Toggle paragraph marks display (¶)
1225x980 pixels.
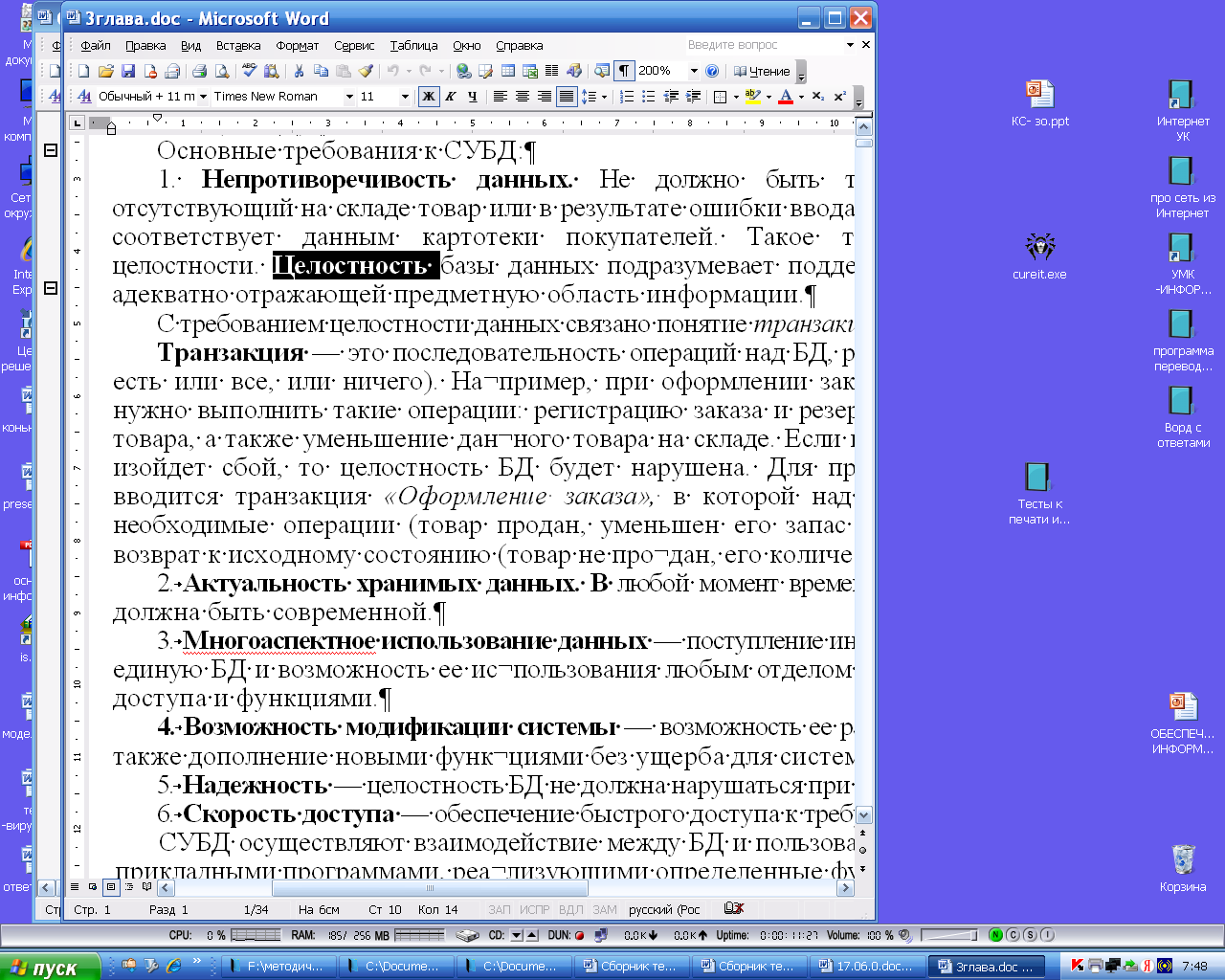(624, 71)
